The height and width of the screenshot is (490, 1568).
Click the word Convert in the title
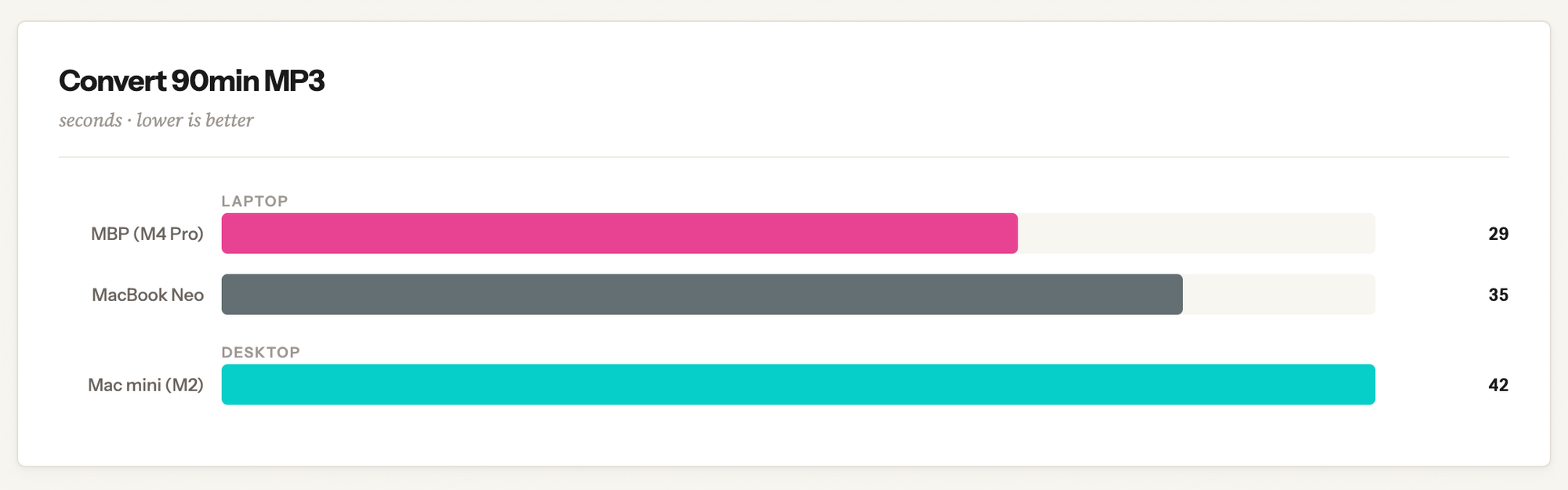(x=112, y=81)
